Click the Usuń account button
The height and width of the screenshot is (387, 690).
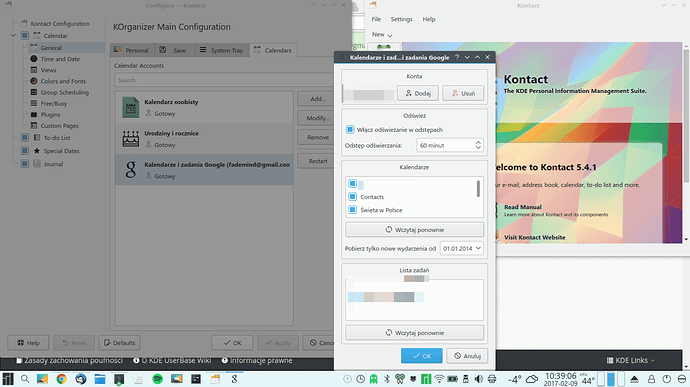[x=463, y=93]
